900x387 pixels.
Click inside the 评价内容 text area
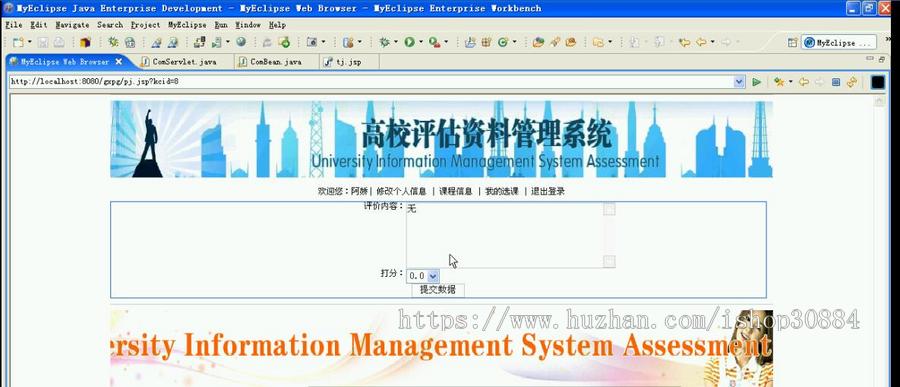click(x=505, y=235)
